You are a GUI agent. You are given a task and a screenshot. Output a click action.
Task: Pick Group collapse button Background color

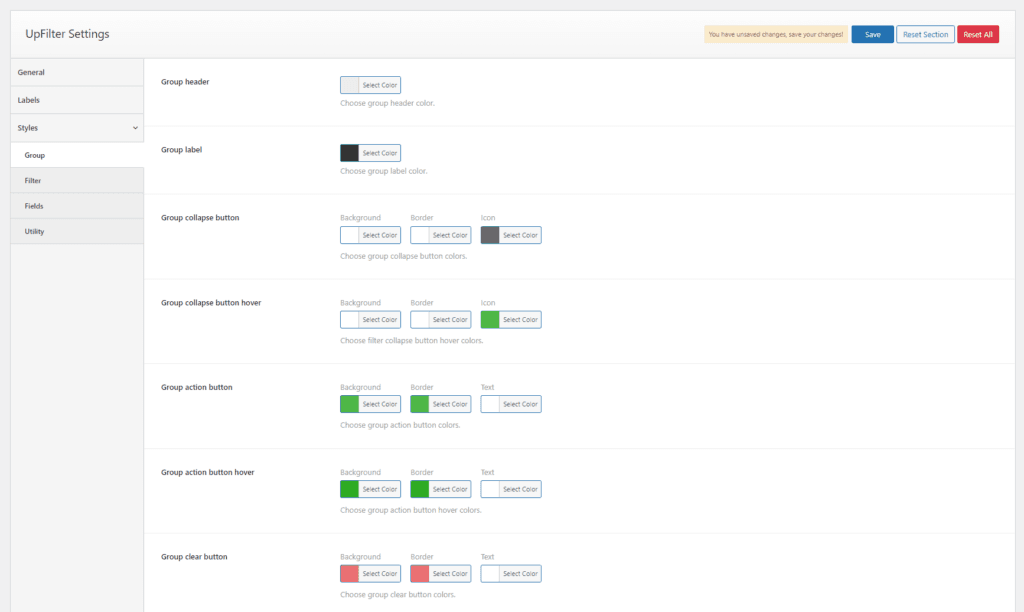pos(370,235)
